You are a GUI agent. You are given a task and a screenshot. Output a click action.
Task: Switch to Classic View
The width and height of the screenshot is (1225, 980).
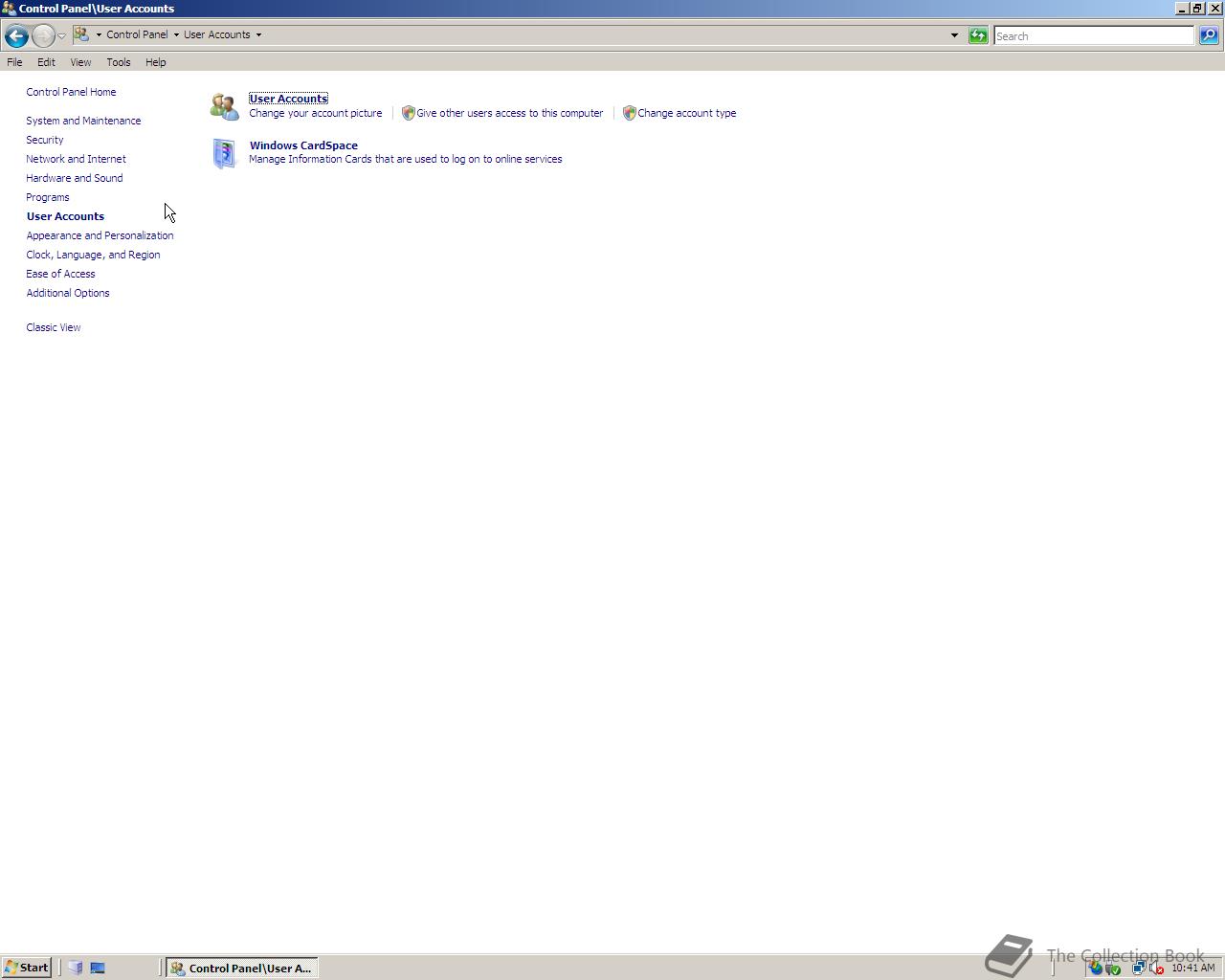[54, 327]
